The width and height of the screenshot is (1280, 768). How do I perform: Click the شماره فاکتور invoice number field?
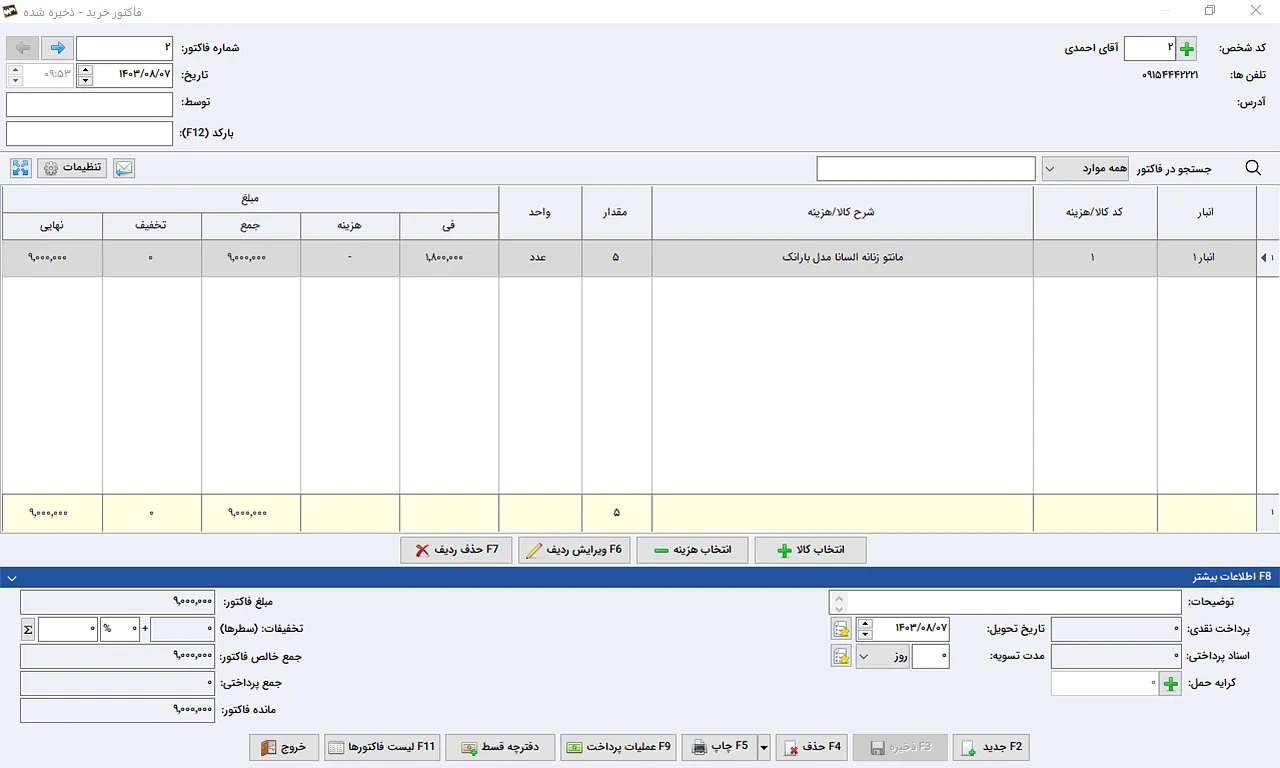point(125,48)
